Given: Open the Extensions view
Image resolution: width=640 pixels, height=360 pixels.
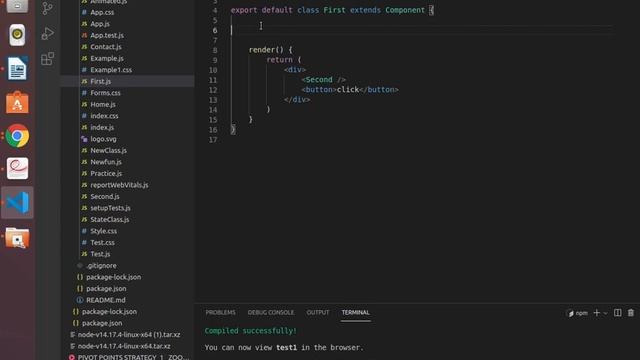Looking at the screenshot, I should 47,59.
